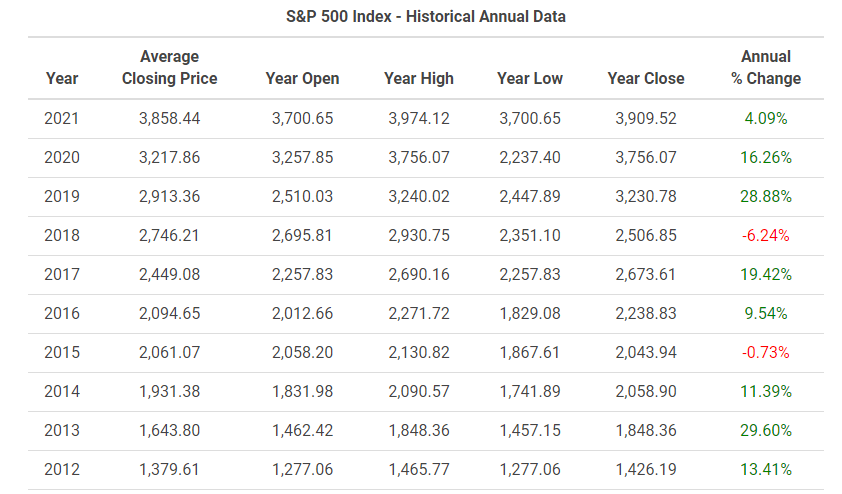Click average closing price 1,379.61
The height and width of the screenshot is (494, 842).
click(x=169, y=469)
